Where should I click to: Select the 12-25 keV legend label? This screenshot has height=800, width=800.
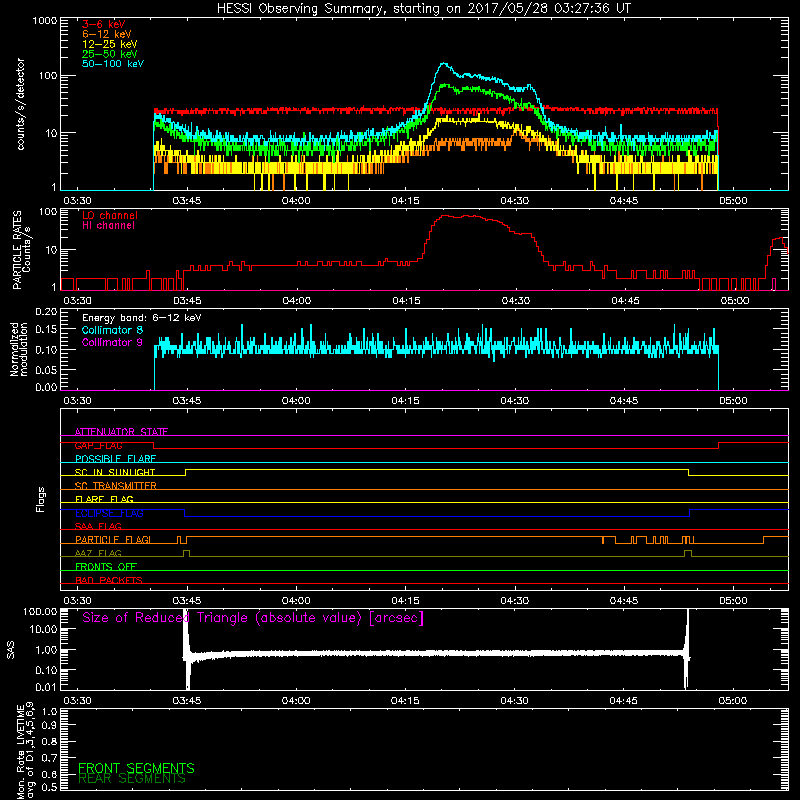coord(110,44)
